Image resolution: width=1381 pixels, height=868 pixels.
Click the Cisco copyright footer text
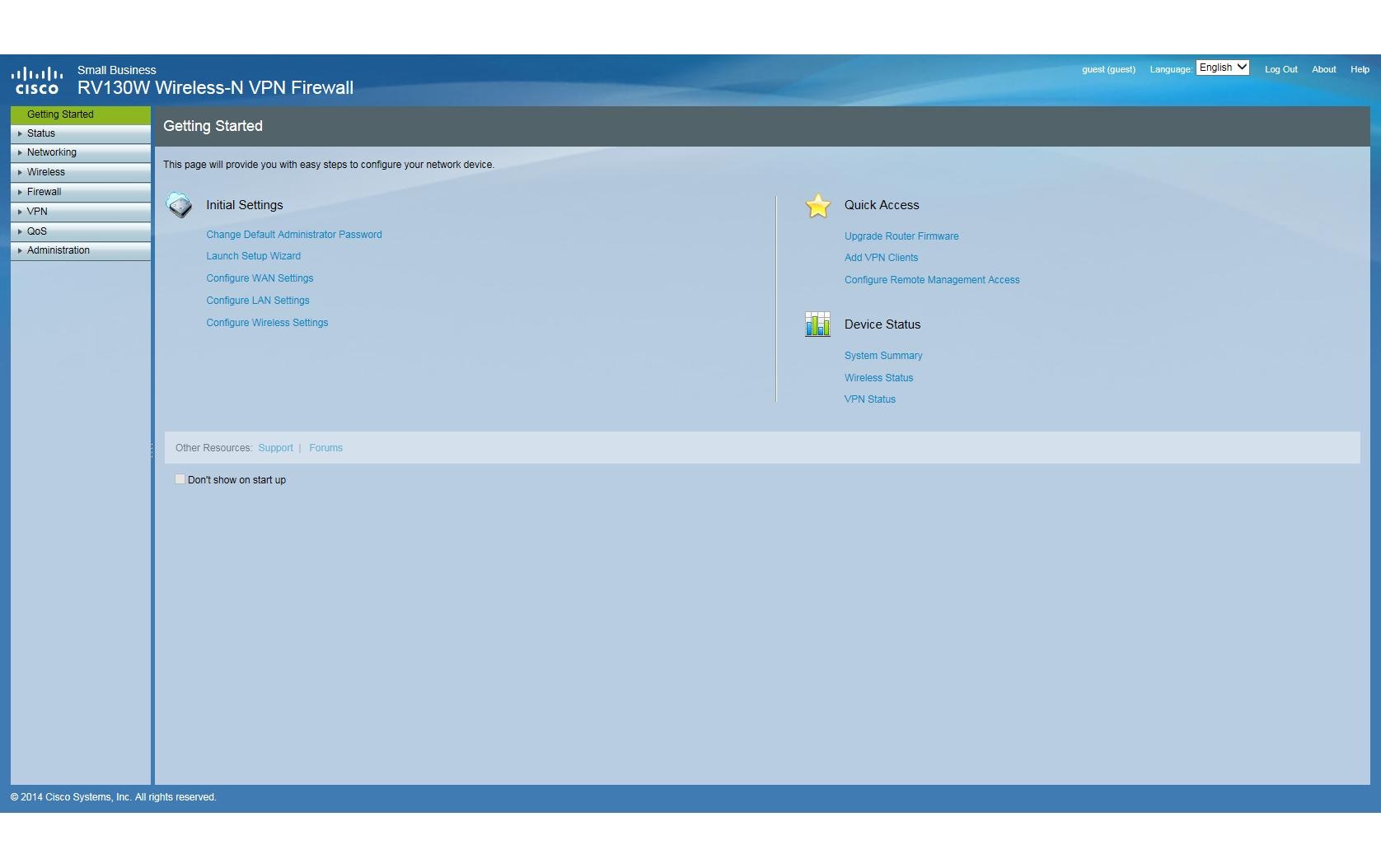pyautogui.click(x=113, y=797)
